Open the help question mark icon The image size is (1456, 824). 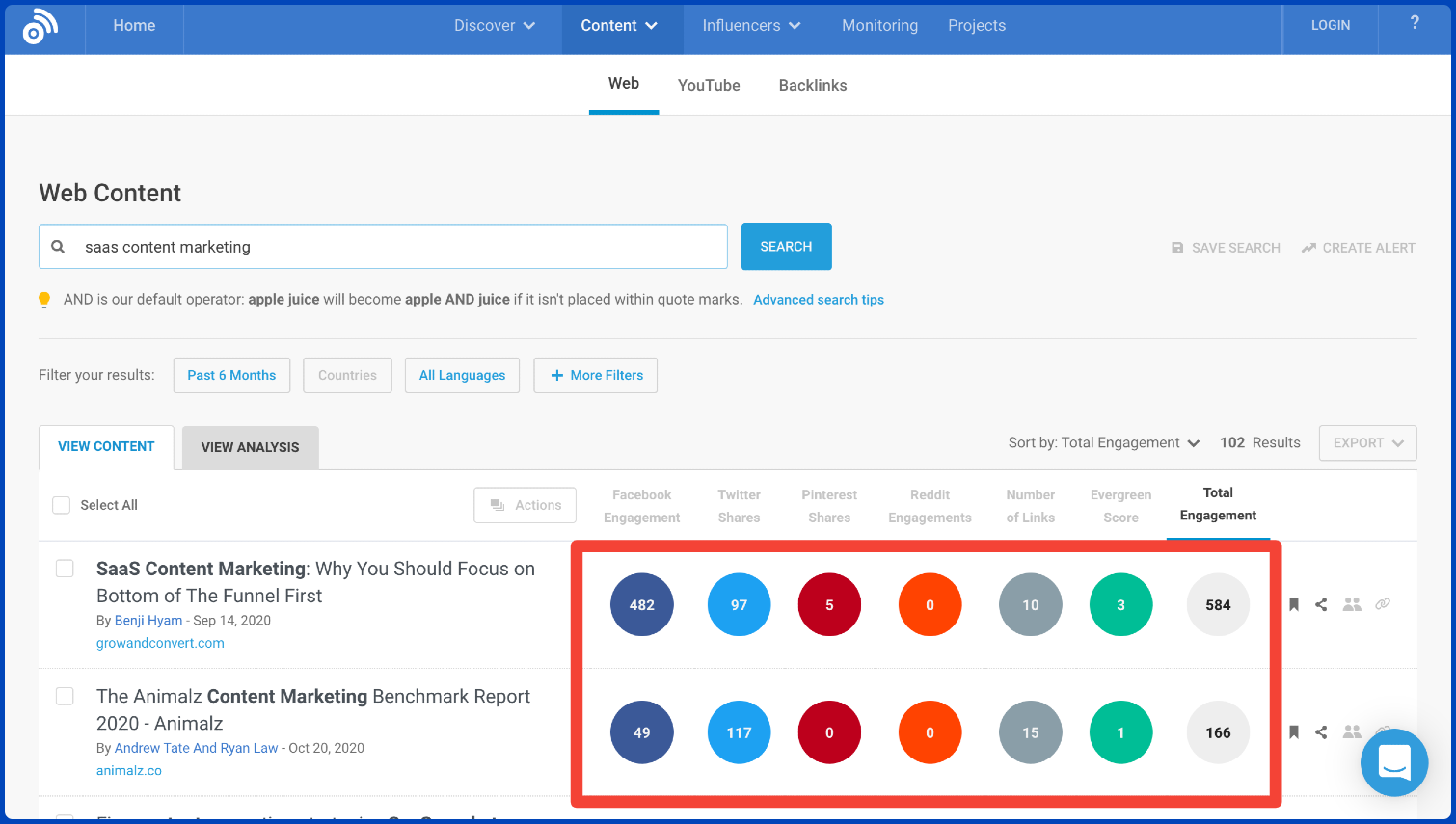1415,23
